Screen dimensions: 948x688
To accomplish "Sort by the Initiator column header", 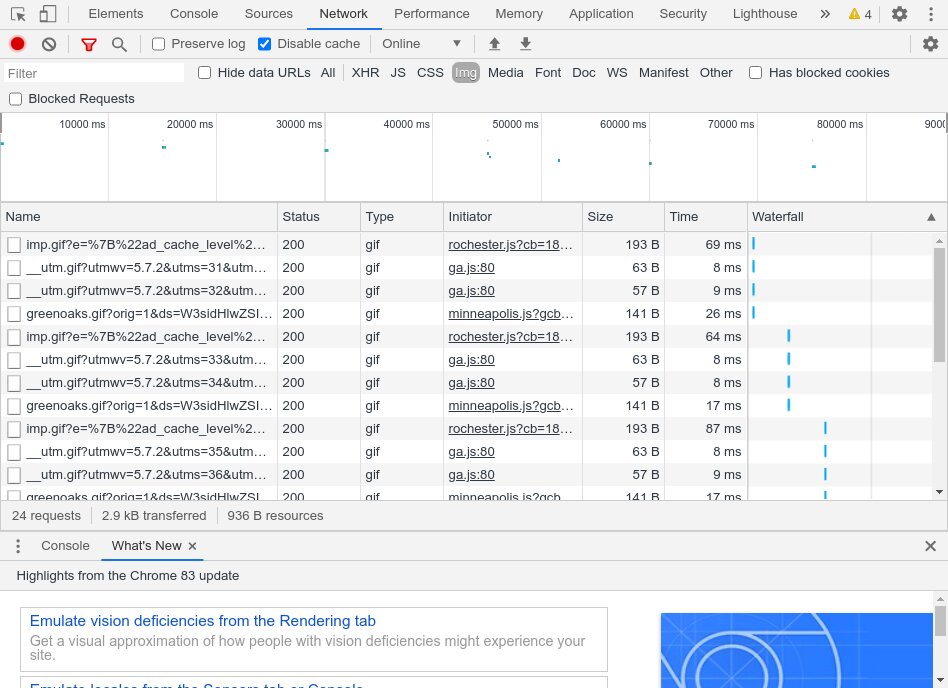I will pyautogui.click(x=513, y=217).
